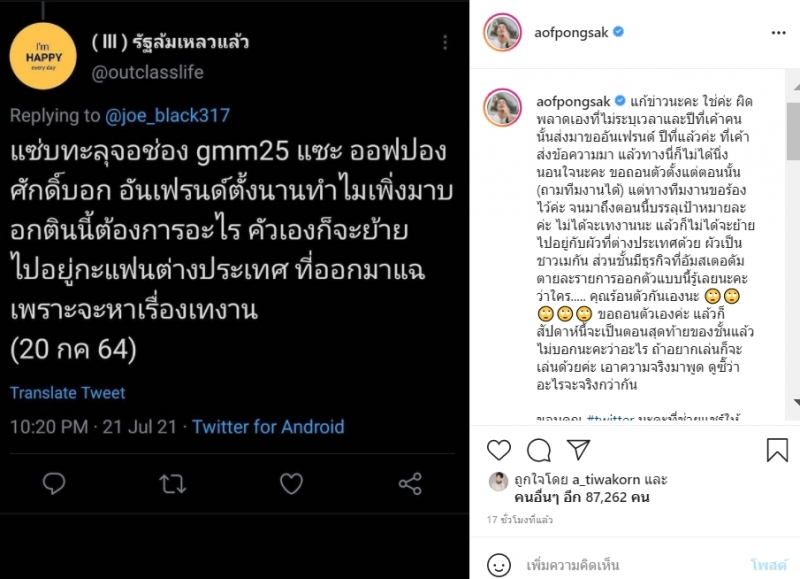
Task: Like the tweet with heart icon
Action: pyautogui.click(x=291, y=484)
